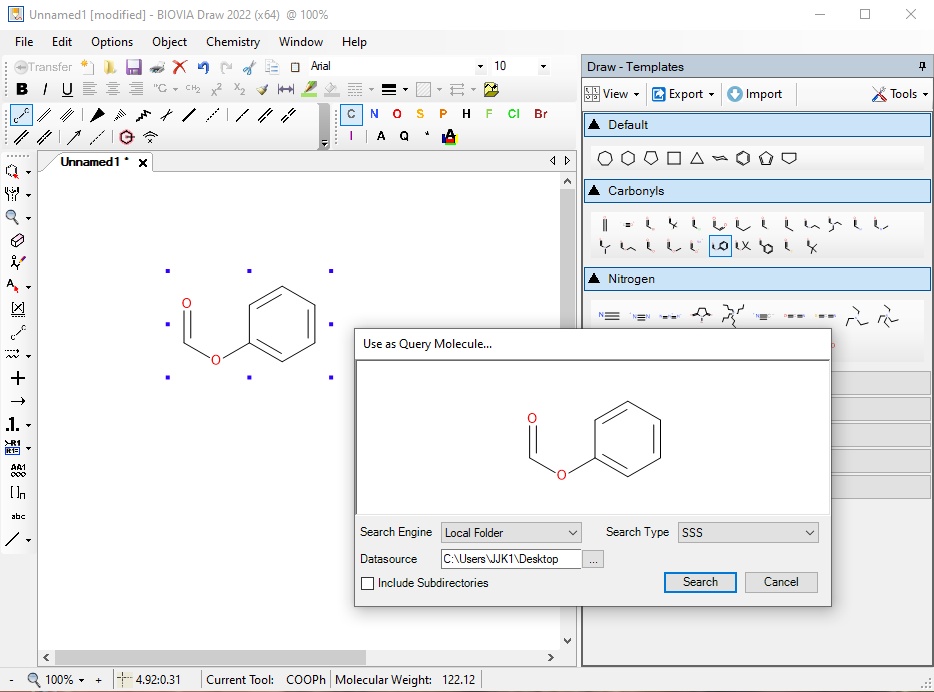Viewport: 934px width, 692px height.
Task: Select the benzene ring template in Default
Action: [x=743, y=158]
